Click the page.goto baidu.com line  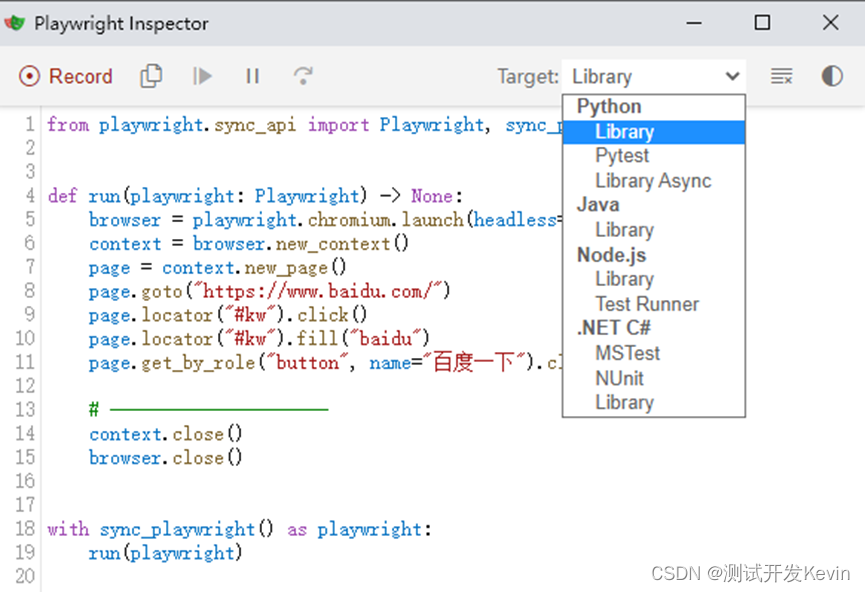point(270,291)
